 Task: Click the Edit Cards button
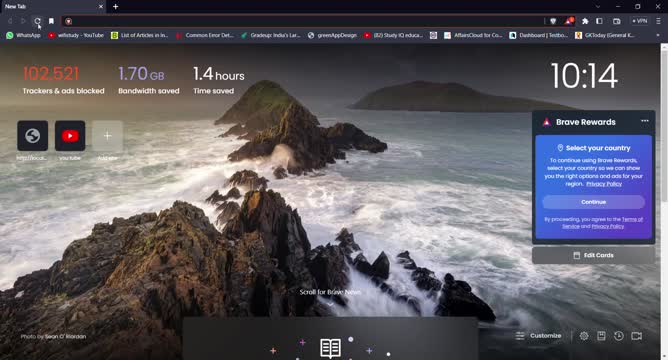pyautogui.click(x=593, y=255)
